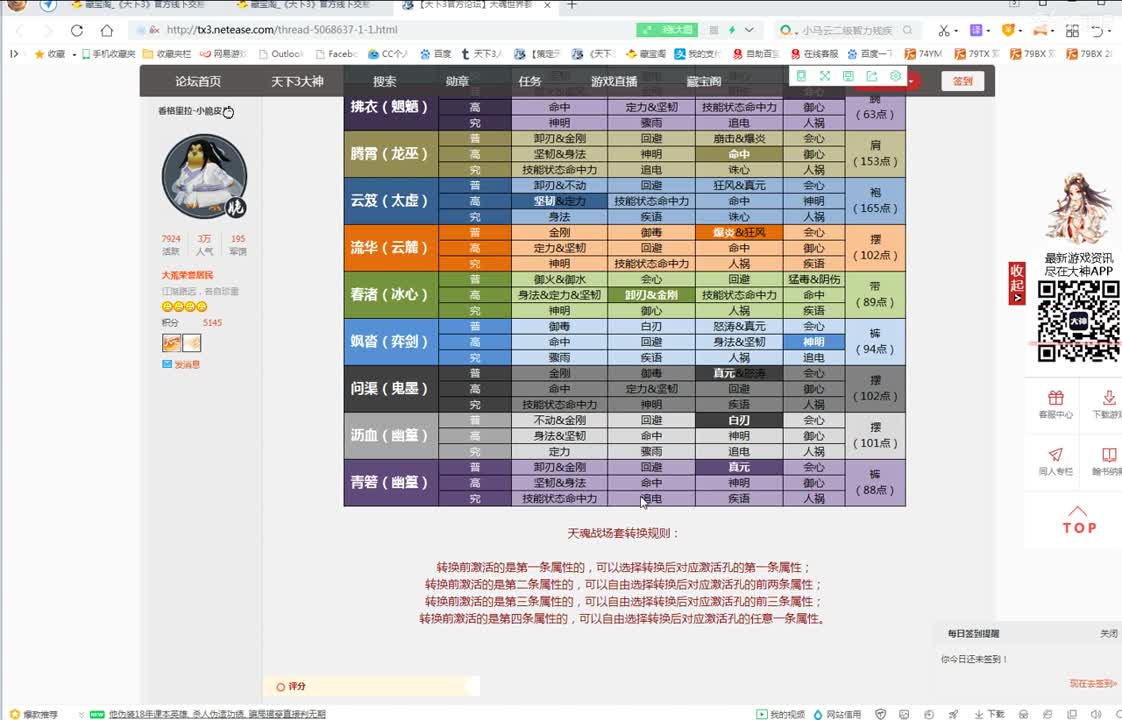
Task: Click the red 签到 sign-in button
Action: (x=962, y=80)
